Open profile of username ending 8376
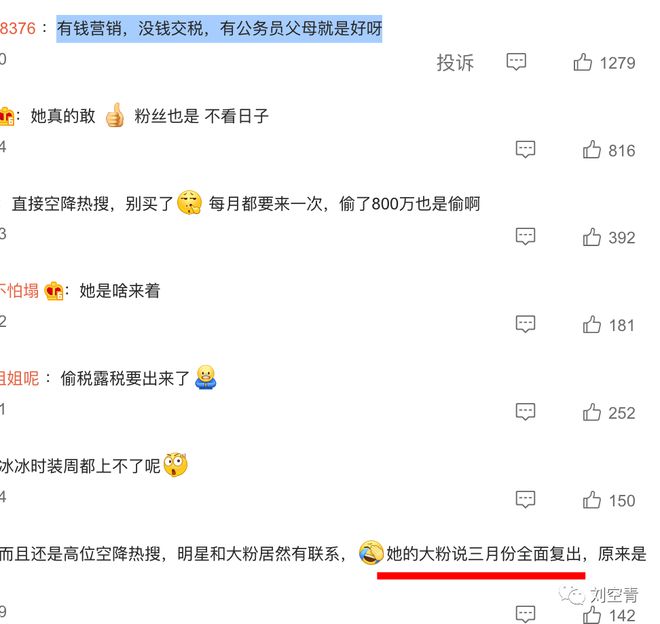The width and height of the screenshot is (660, 624). click(18, 28)
